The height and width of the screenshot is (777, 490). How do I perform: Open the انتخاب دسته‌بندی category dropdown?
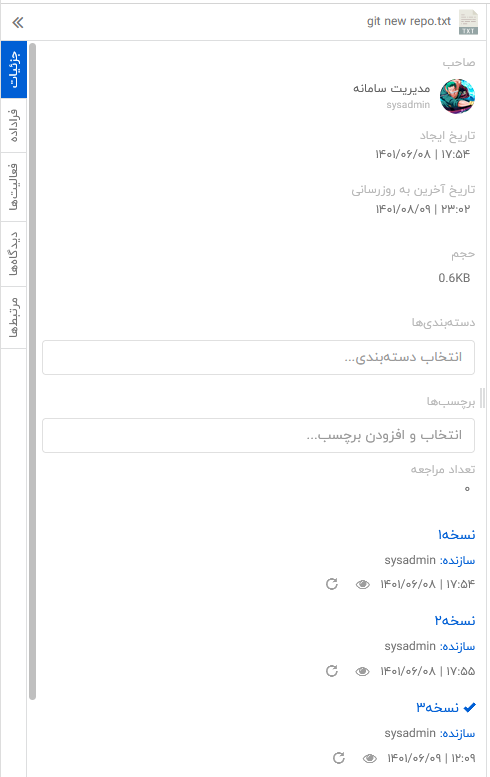[258, 357]
